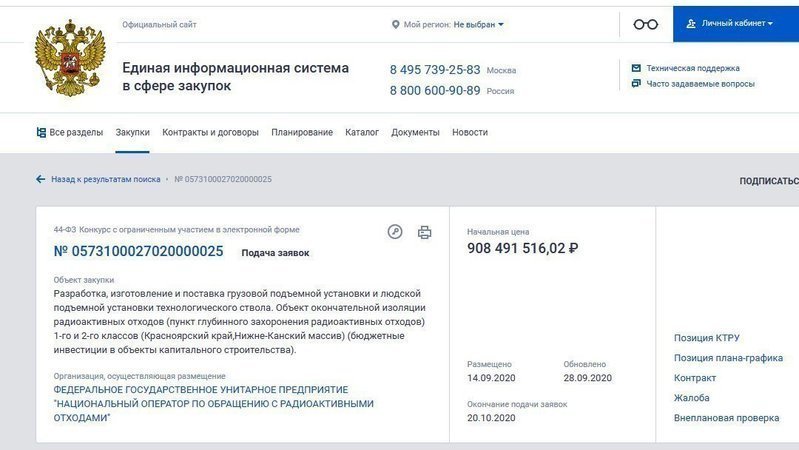Image resolution: width=799 pixels, height=450 pixels.
Task: Open the Контракты и договоры menu
Action: [210, 132]
